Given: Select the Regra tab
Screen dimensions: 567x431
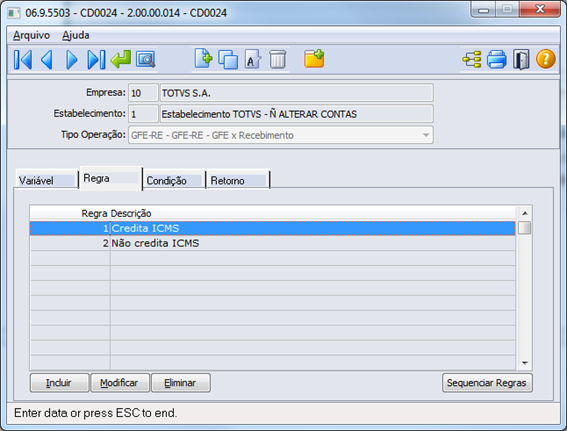Looking at the screenshot, I should (111, 178).
